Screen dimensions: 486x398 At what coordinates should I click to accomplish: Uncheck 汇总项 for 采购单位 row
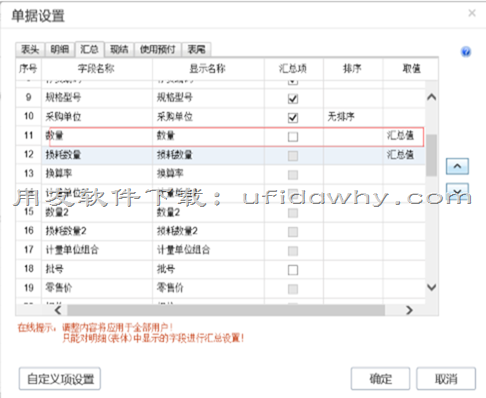[x=293, y=118]
